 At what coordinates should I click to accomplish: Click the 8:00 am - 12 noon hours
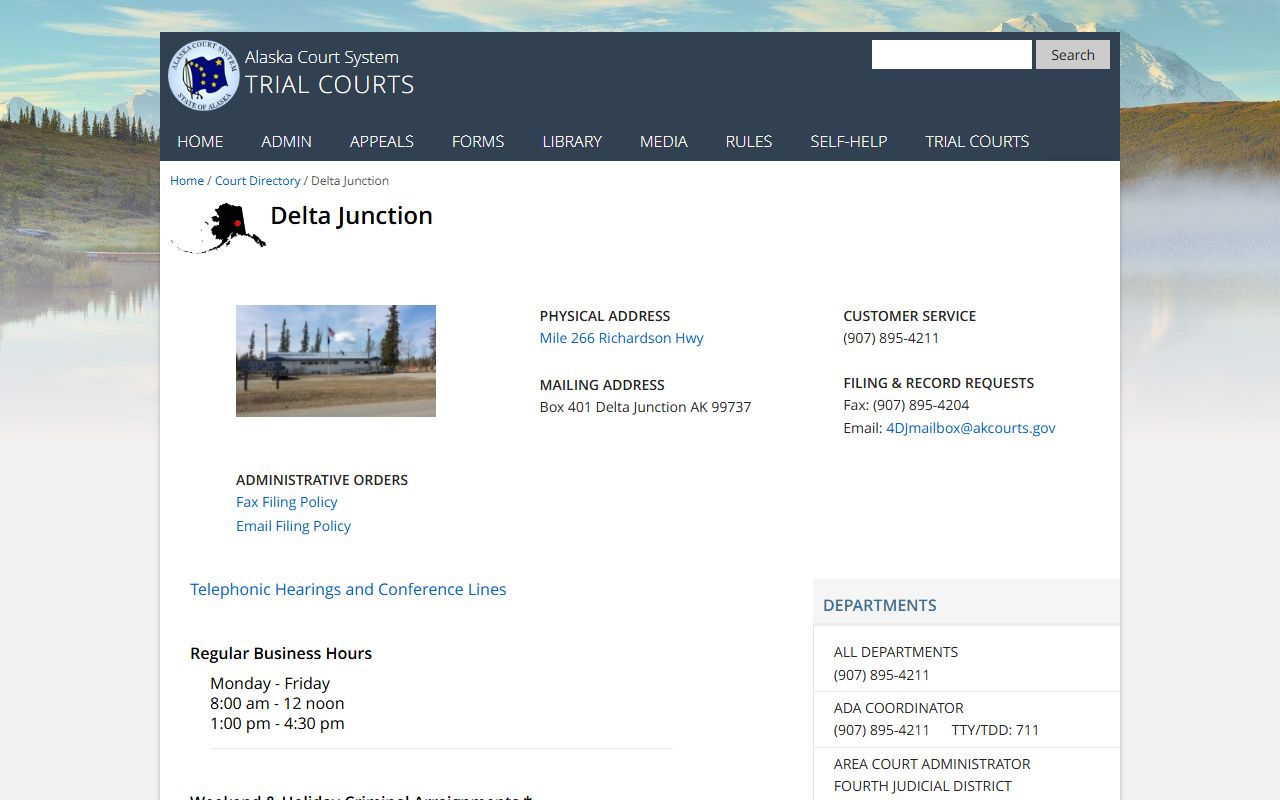(x=277, y=703)
